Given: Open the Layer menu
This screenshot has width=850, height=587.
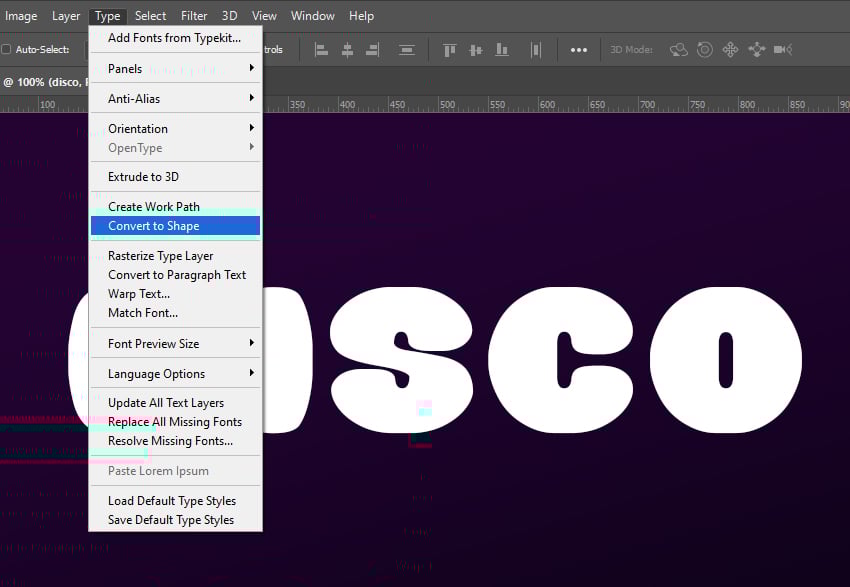Looking at the screenshot, I should [x=66, y=16].
